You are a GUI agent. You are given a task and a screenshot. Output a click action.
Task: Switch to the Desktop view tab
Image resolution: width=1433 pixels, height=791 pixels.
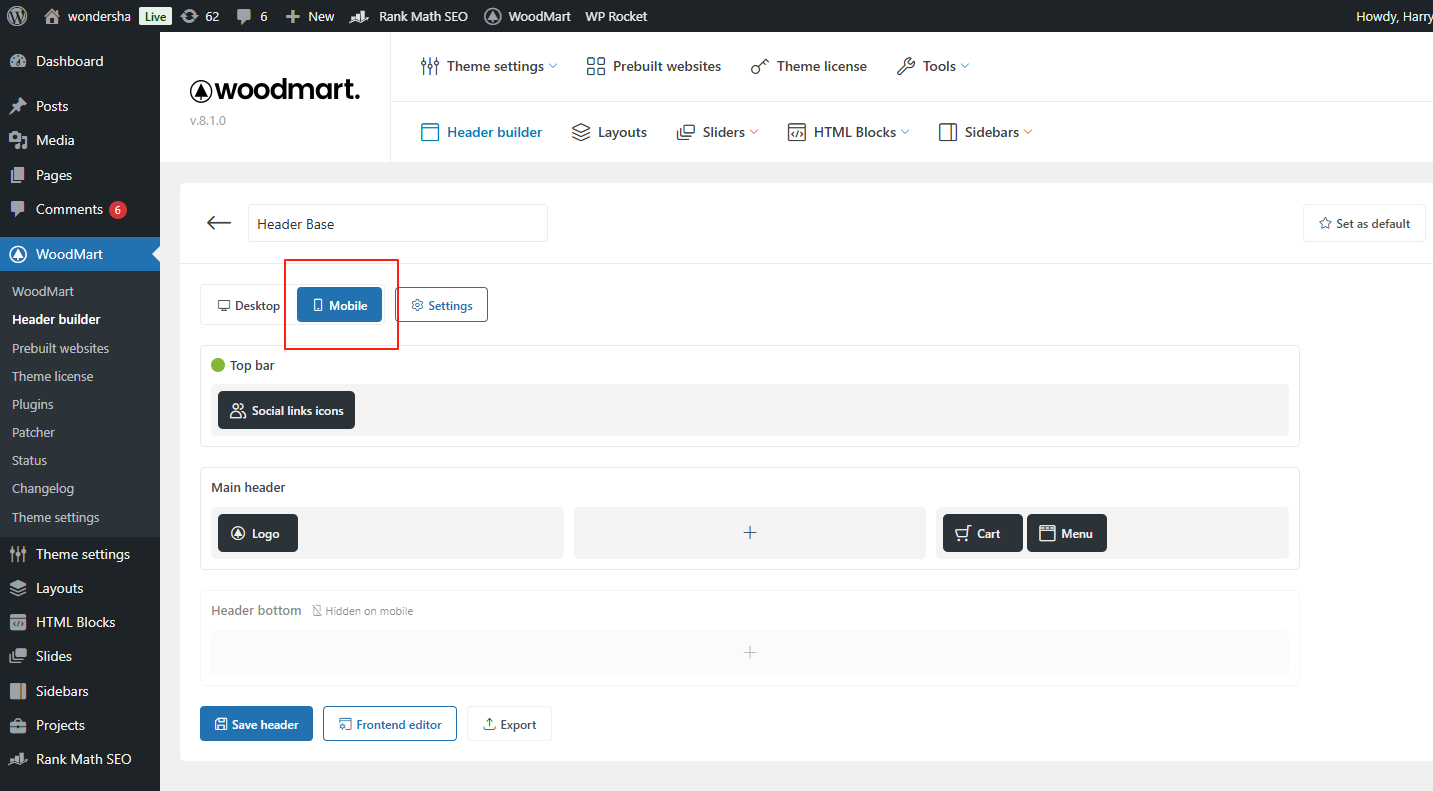pyautogui.click(x=248, y=305)
